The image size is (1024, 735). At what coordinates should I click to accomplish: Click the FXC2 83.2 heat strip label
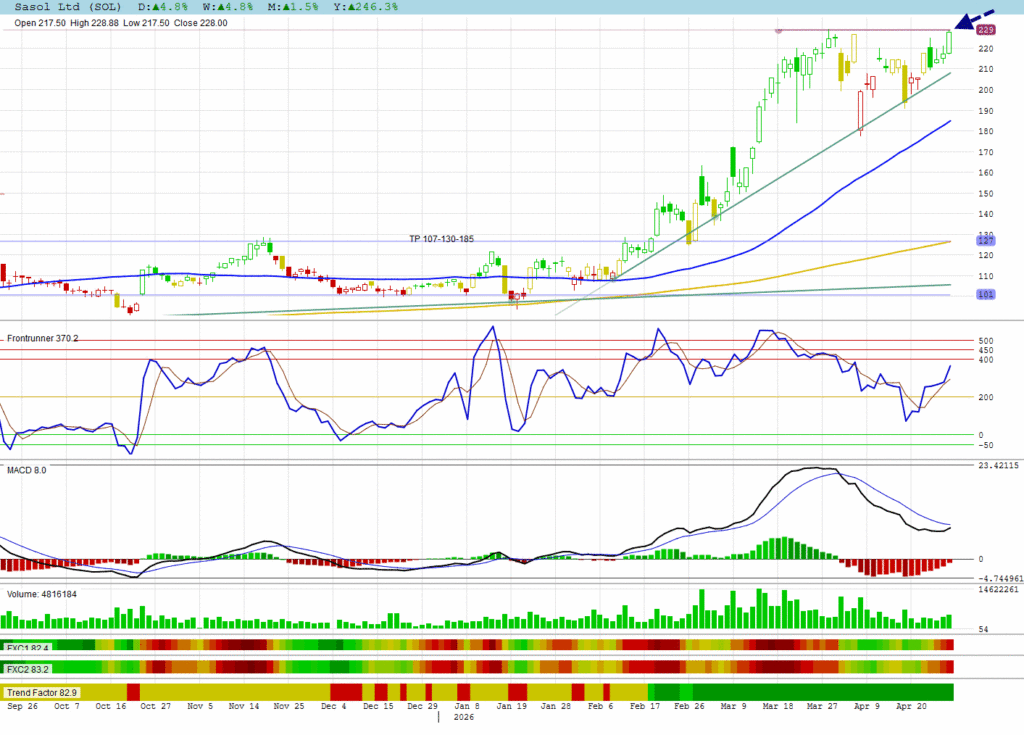27,668
